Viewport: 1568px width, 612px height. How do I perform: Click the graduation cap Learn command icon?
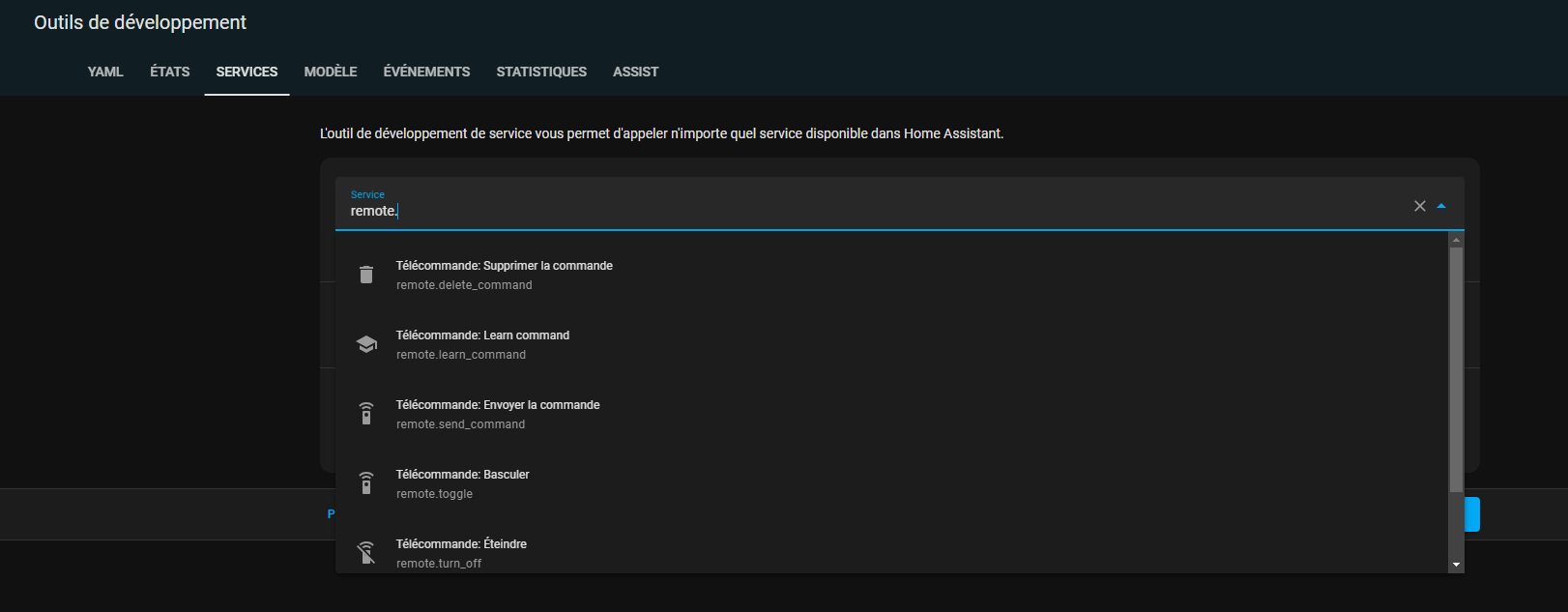pos(366,344)
